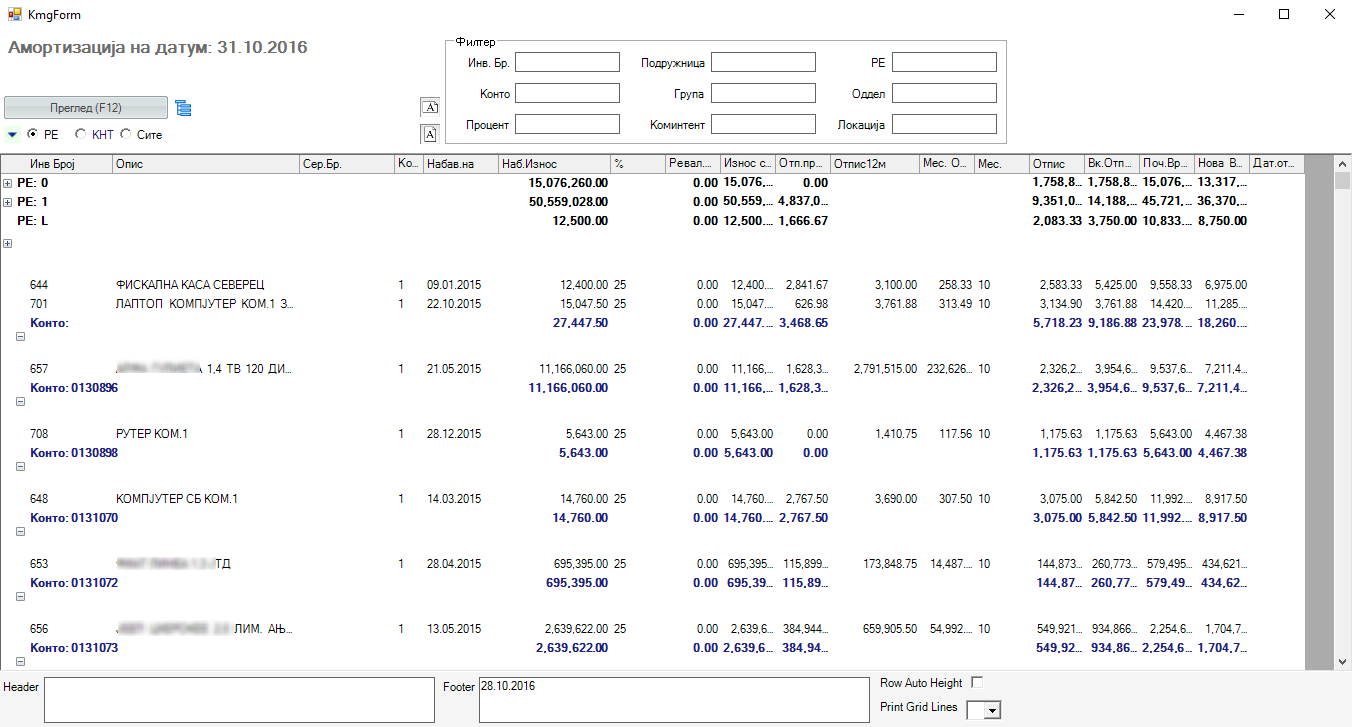This screenshot has height=727, width=1352.
Task: Switch grouping to the Сите option
Action: [126, 134]
